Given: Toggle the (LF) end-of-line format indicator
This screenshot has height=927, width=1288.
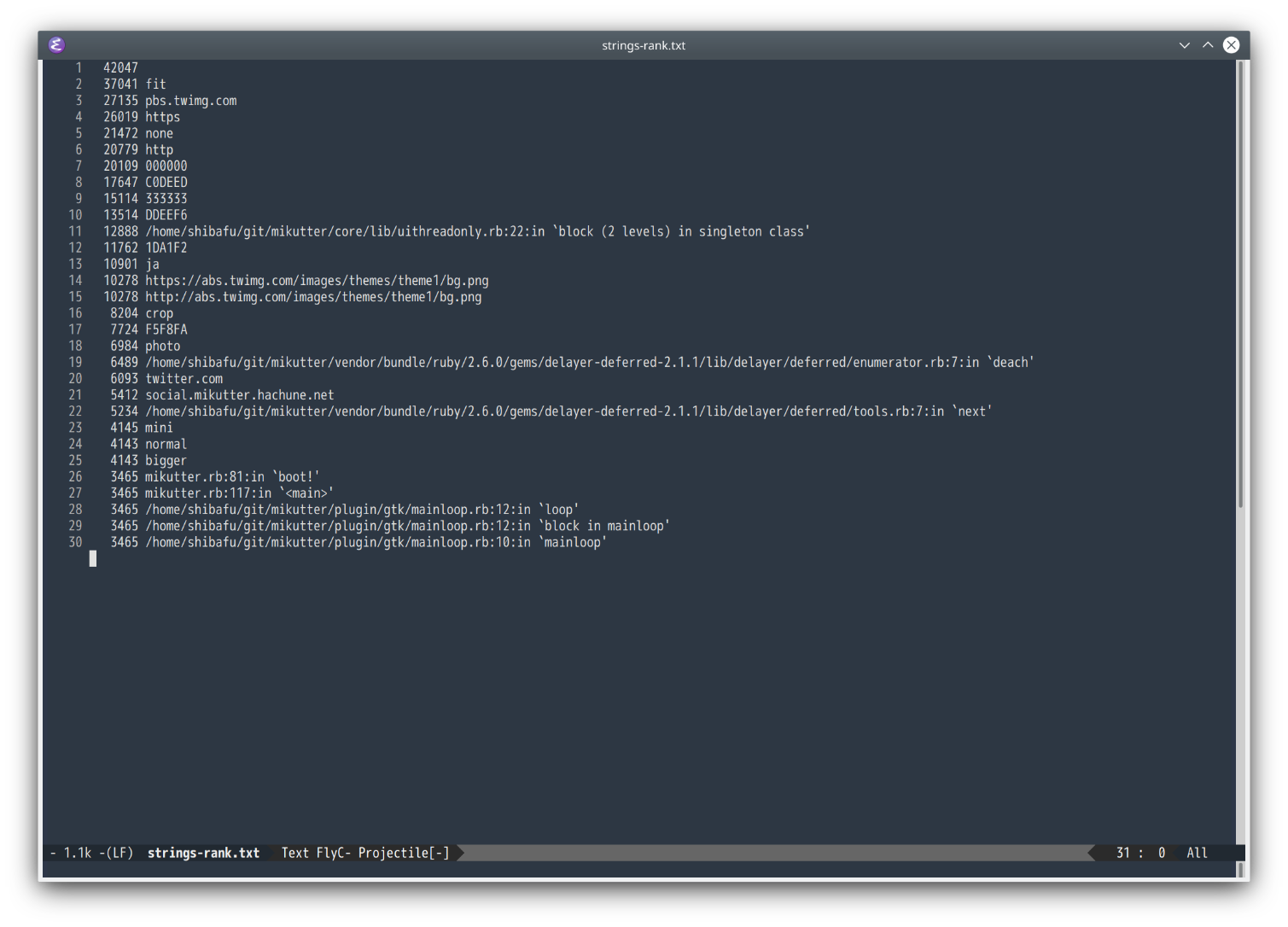Looking at the screenshot, I should (119, 853).
